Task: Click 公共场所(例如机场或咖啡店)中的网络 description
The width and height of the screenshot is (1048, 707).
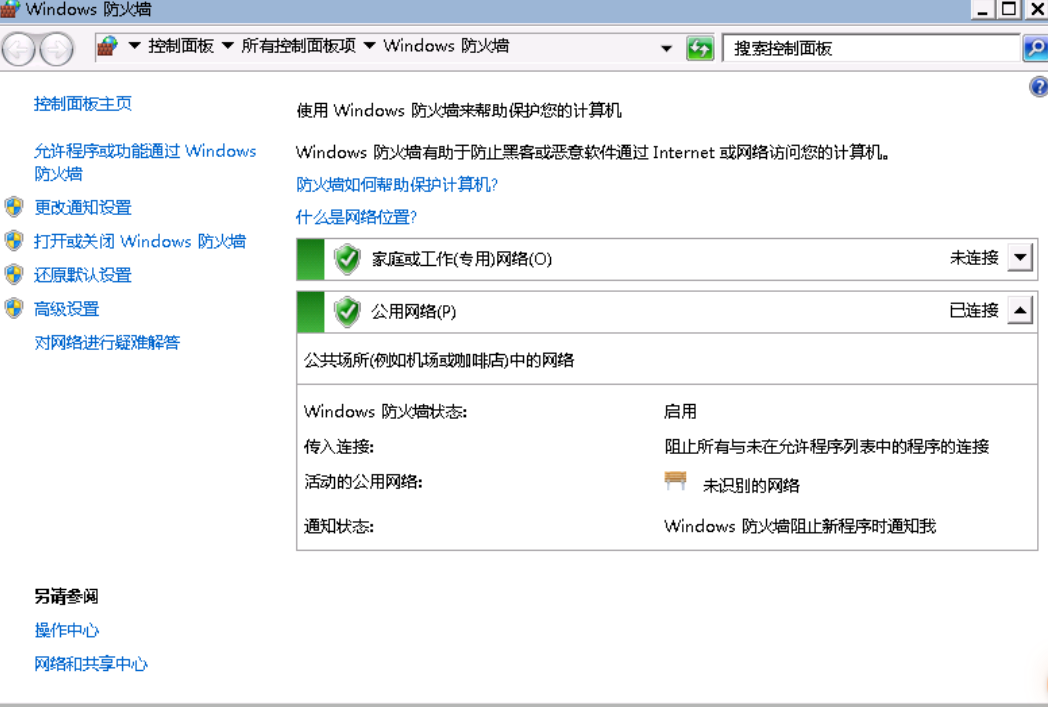Action: 439,361
